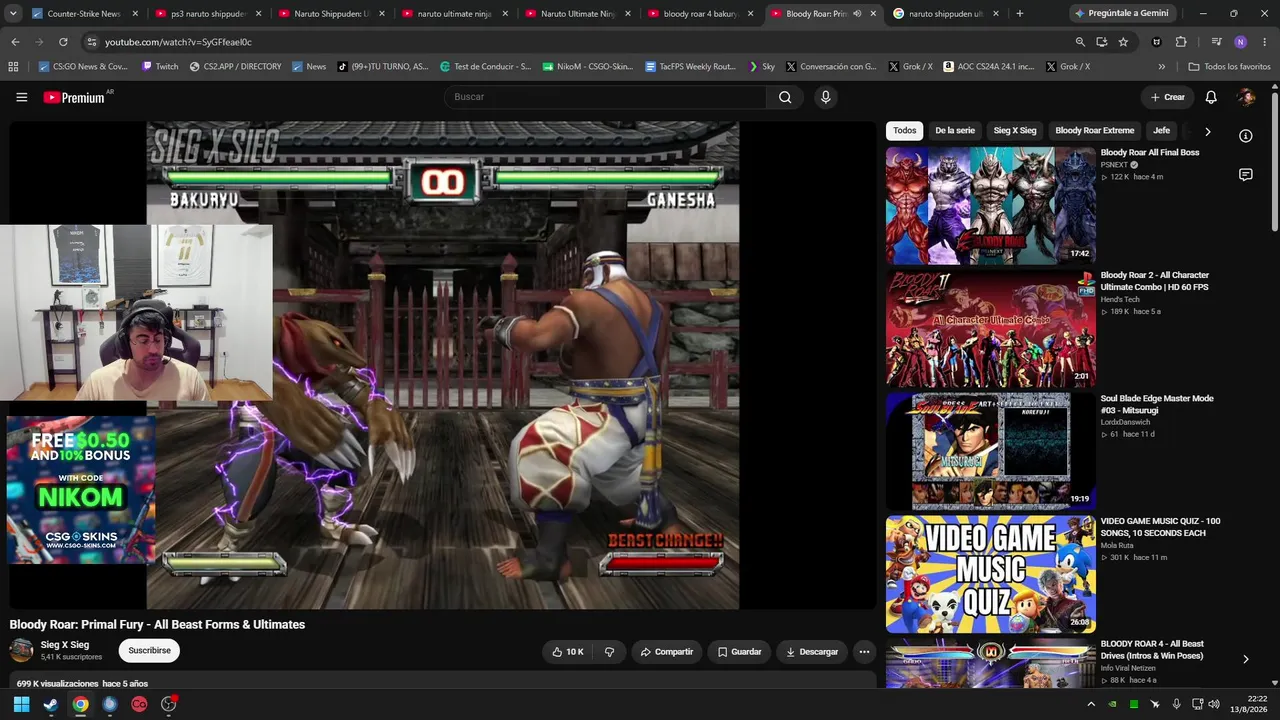Click the Pregúntale a Gemini button
The width and height of the screenshot is (1280, 720).
[x=1120, y=14]
